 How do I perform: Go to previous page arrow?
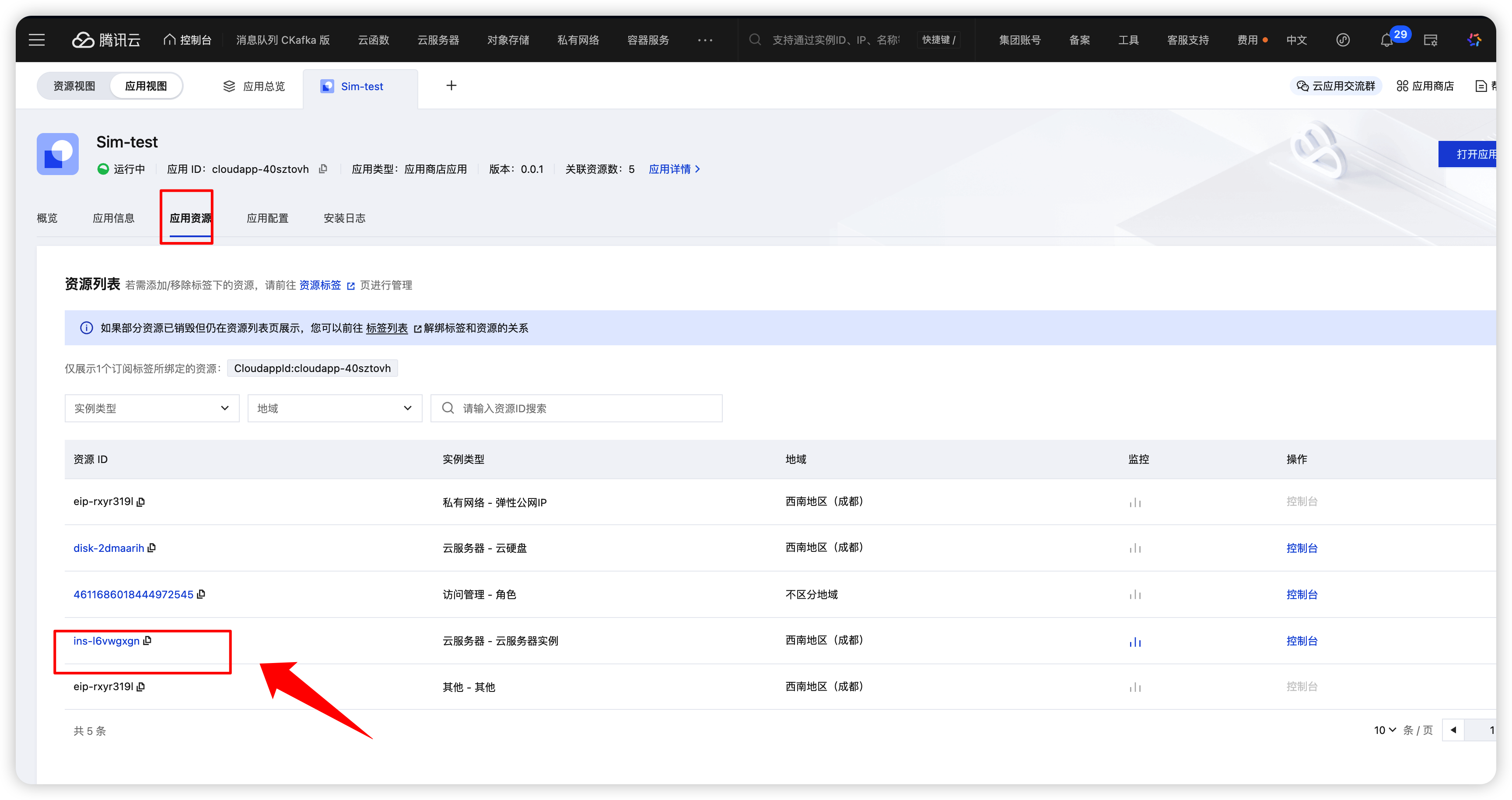click(x=1453, y=730)
